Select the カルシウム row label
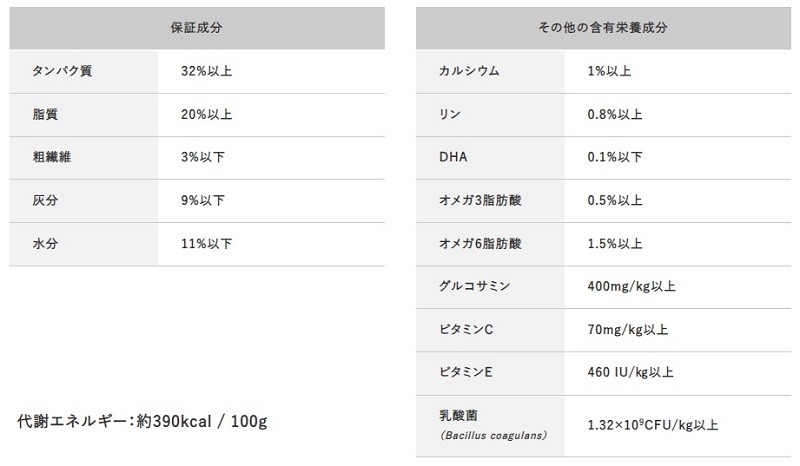Viewport: 800px width, 466px height. [x=469, y=72]
